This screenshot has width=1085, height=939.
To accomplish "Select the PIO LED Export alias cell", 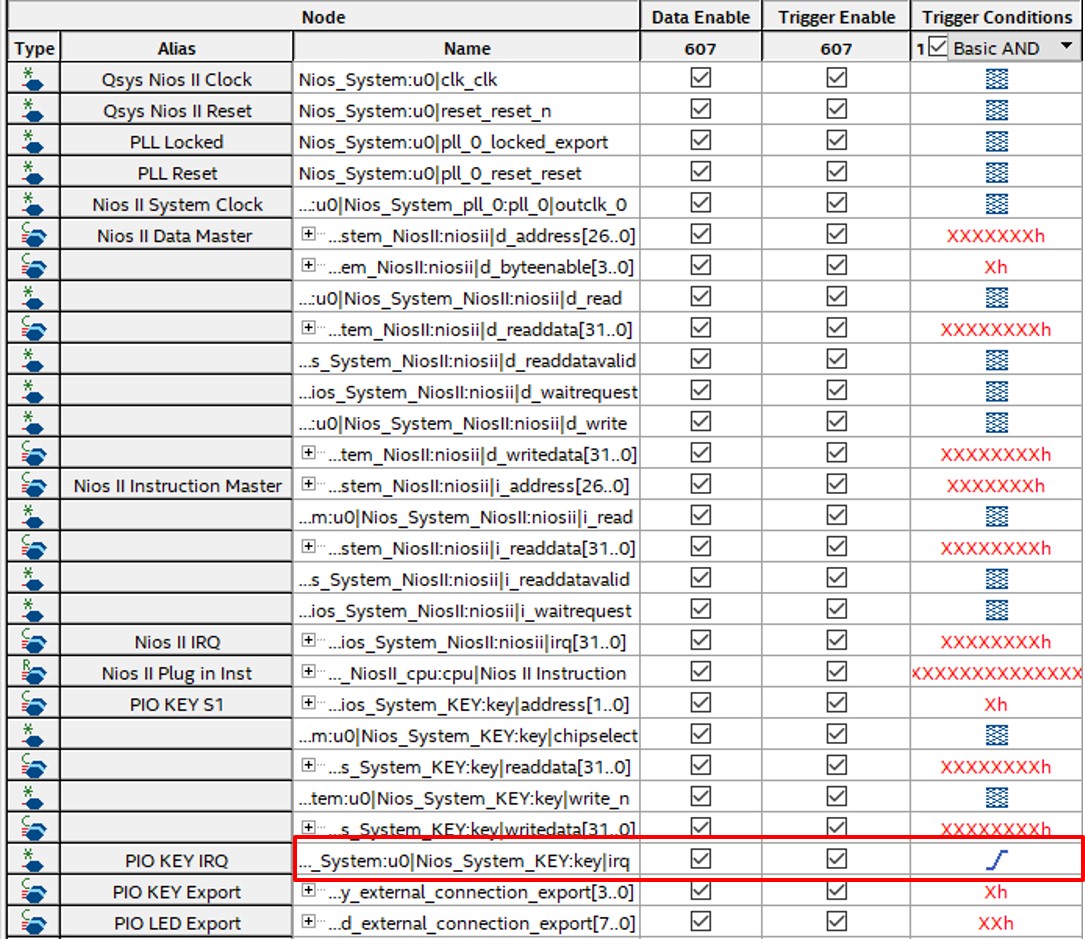I will click(x=176, y=923).
